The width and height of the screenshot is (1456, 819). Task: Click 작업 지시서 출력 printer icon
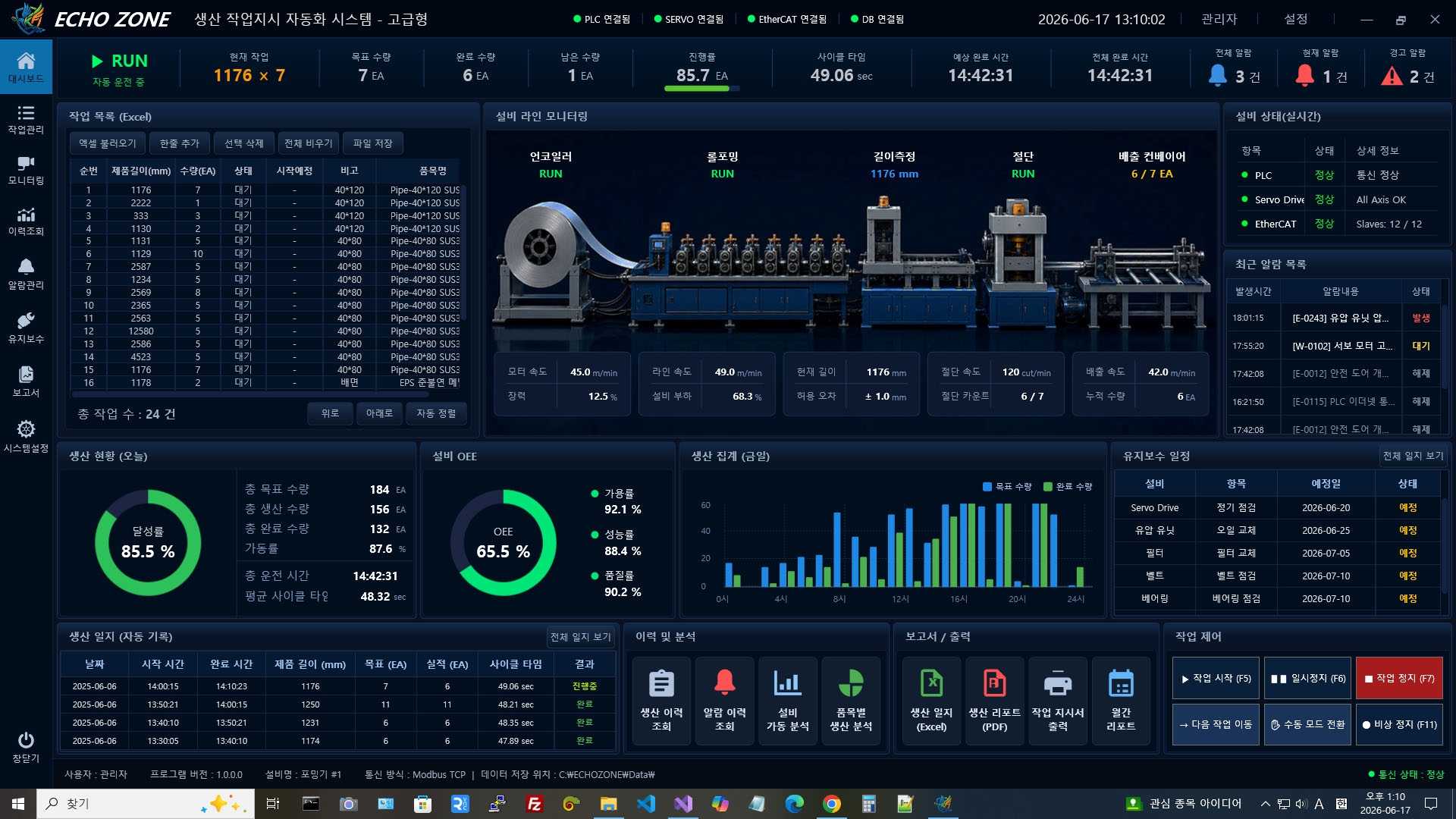[x=1057, y=701]
